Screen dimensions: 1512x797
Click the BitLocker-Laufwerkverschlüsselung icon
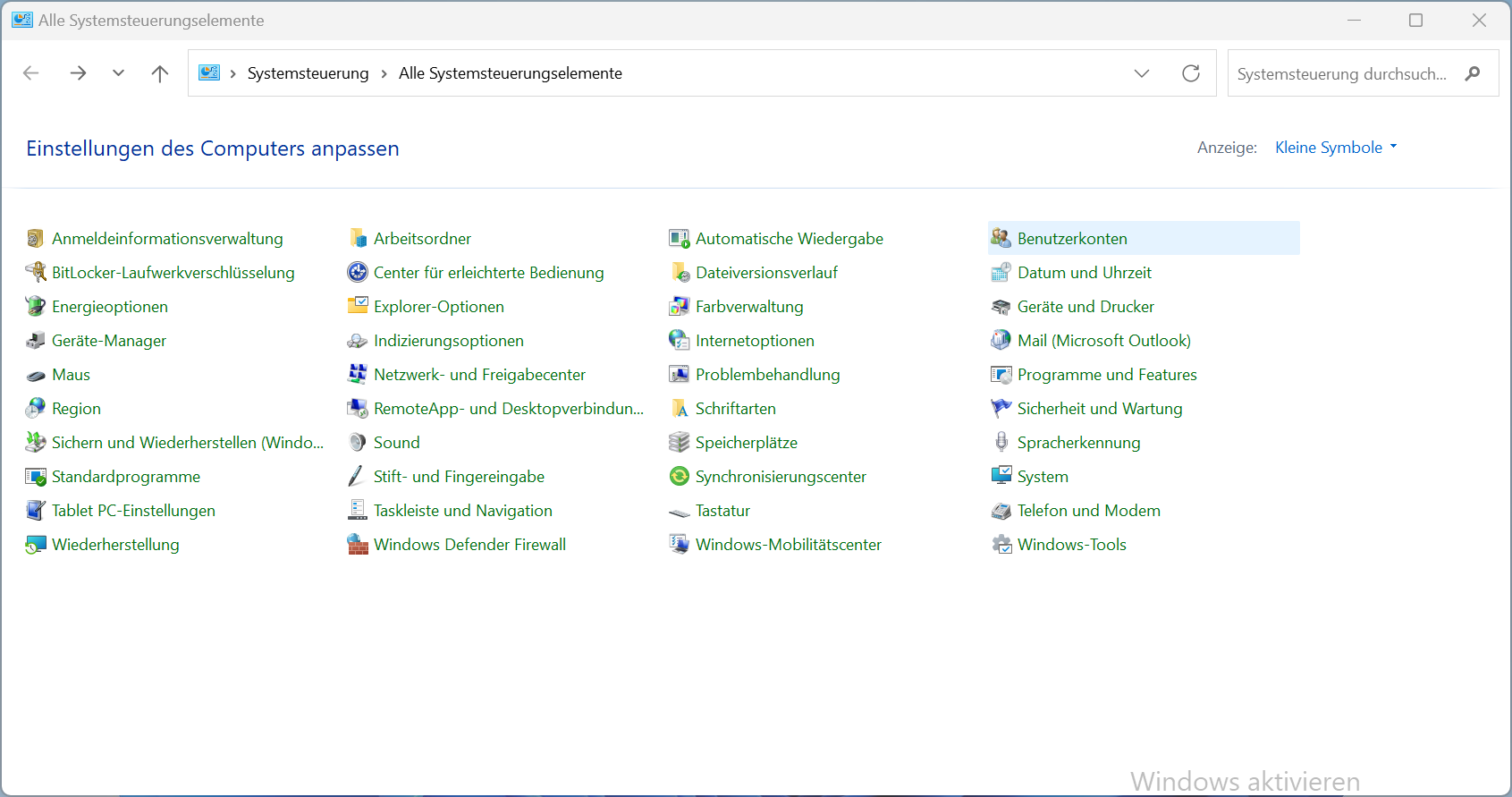click(36, 273)
